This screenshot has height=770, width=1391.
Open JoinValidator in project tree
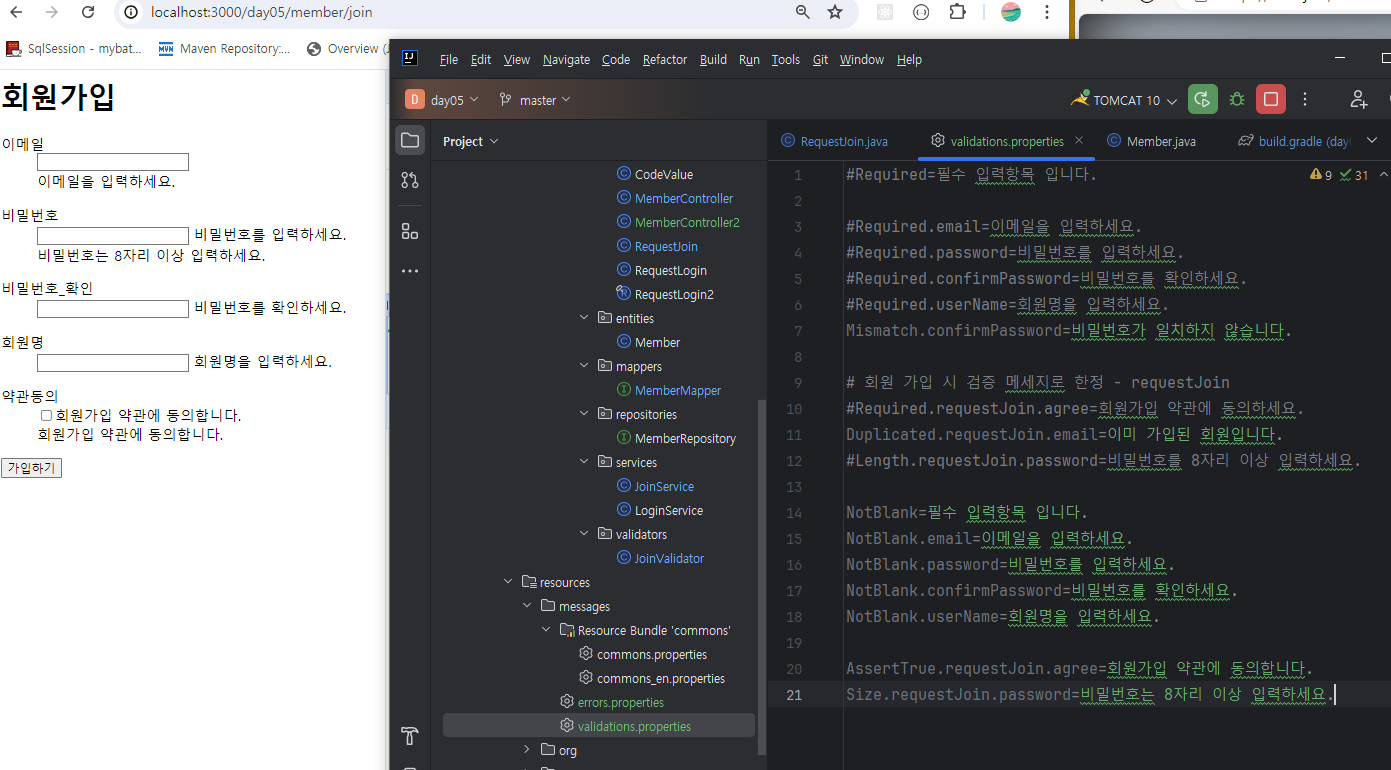pyautogui.click(x=669, y=558)
